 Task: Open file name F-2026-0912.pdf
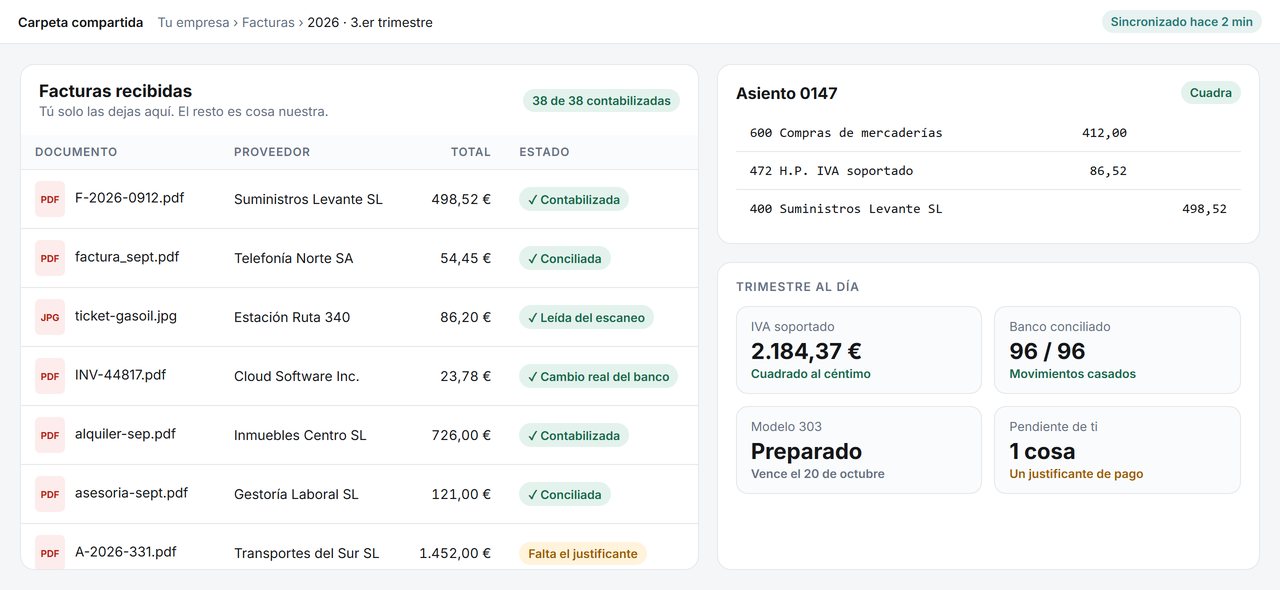130,197
